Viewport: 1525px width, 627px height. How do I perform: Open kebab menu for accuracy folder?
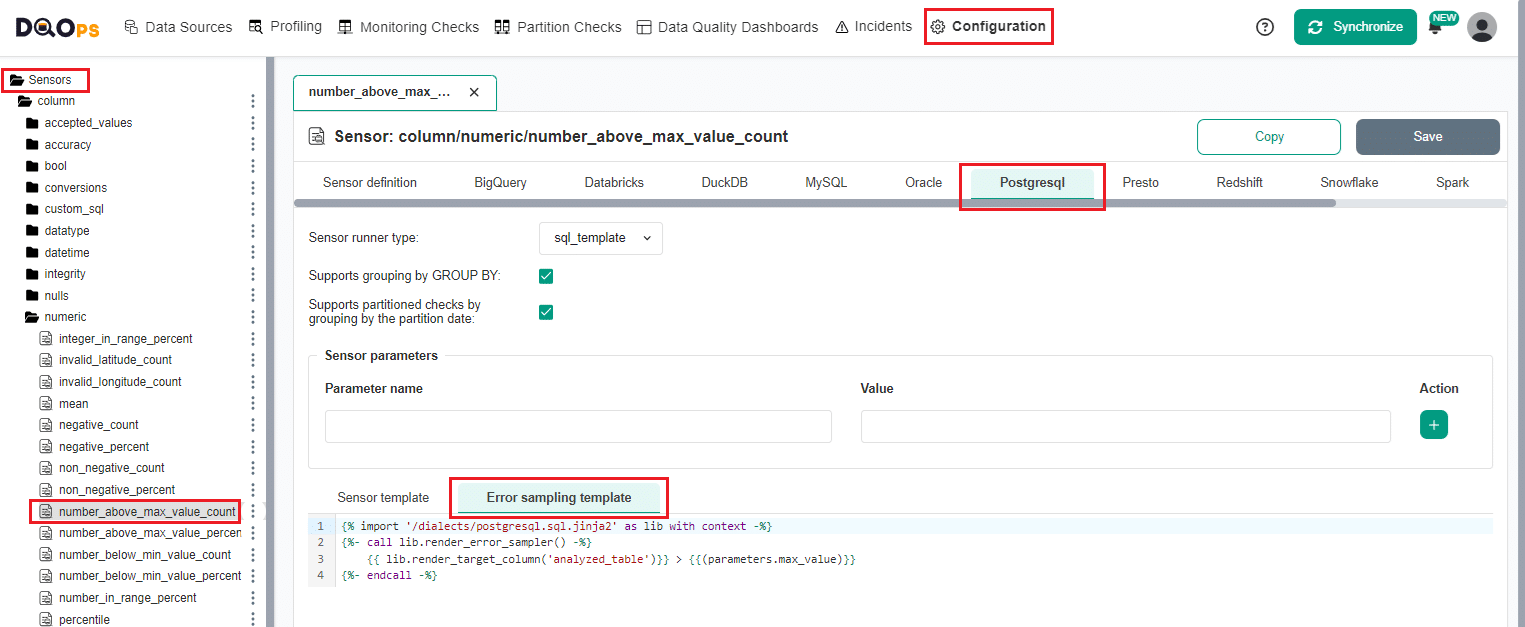tap(253, 145)
